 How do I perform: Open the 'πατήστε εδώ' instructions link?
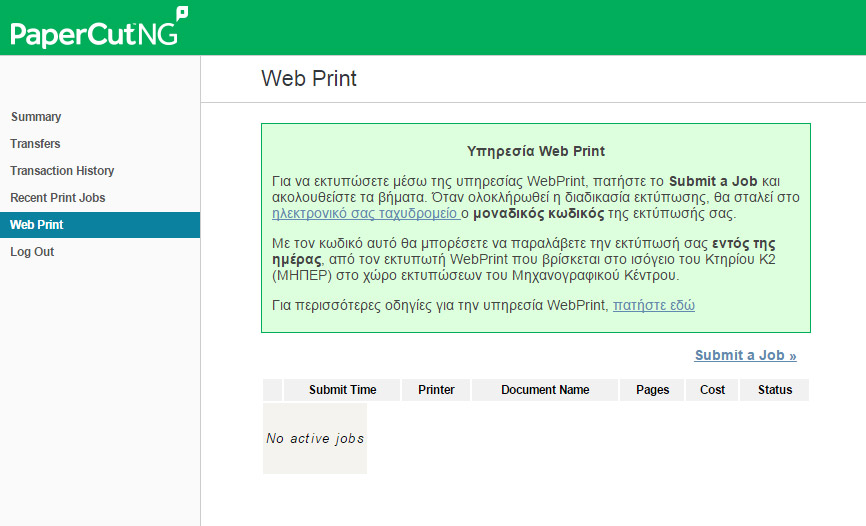[x=653, y=305]
